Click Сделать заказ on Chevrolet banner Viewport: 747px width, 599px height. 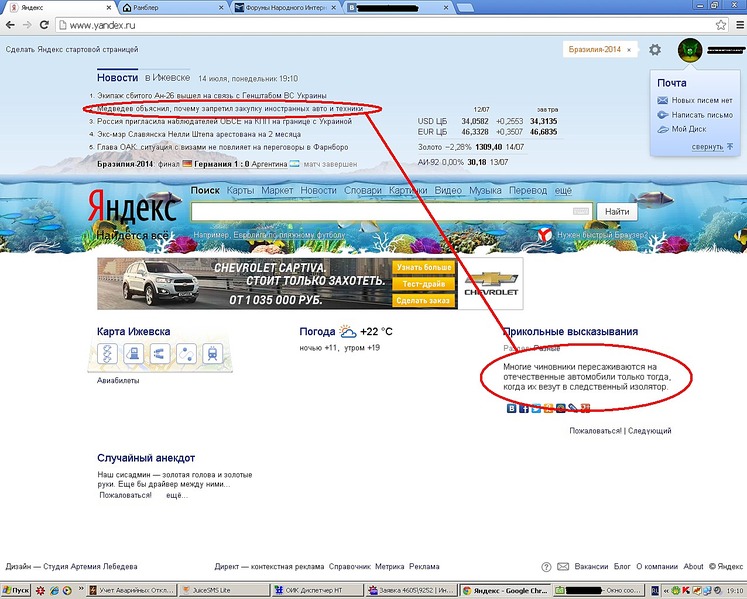pos(424,301)
